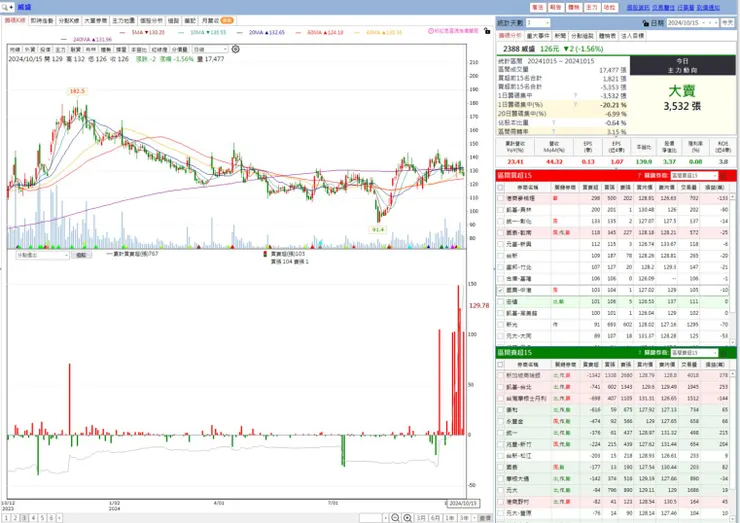Click the 今天 button beside date
This screenshot has height=523, width=740.
728,23
